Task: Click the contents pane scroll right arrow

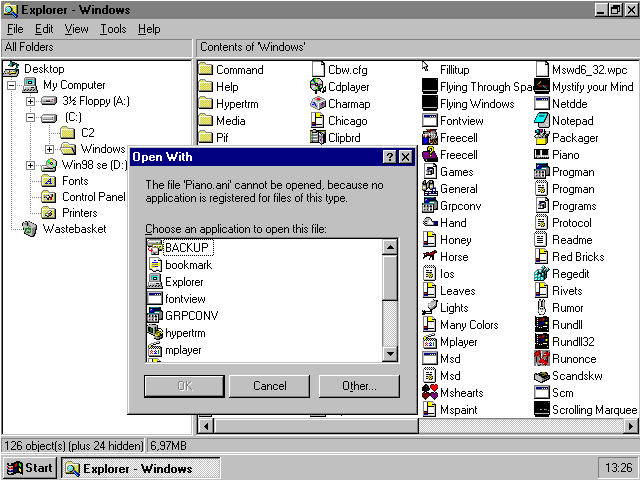Action: 631,427
